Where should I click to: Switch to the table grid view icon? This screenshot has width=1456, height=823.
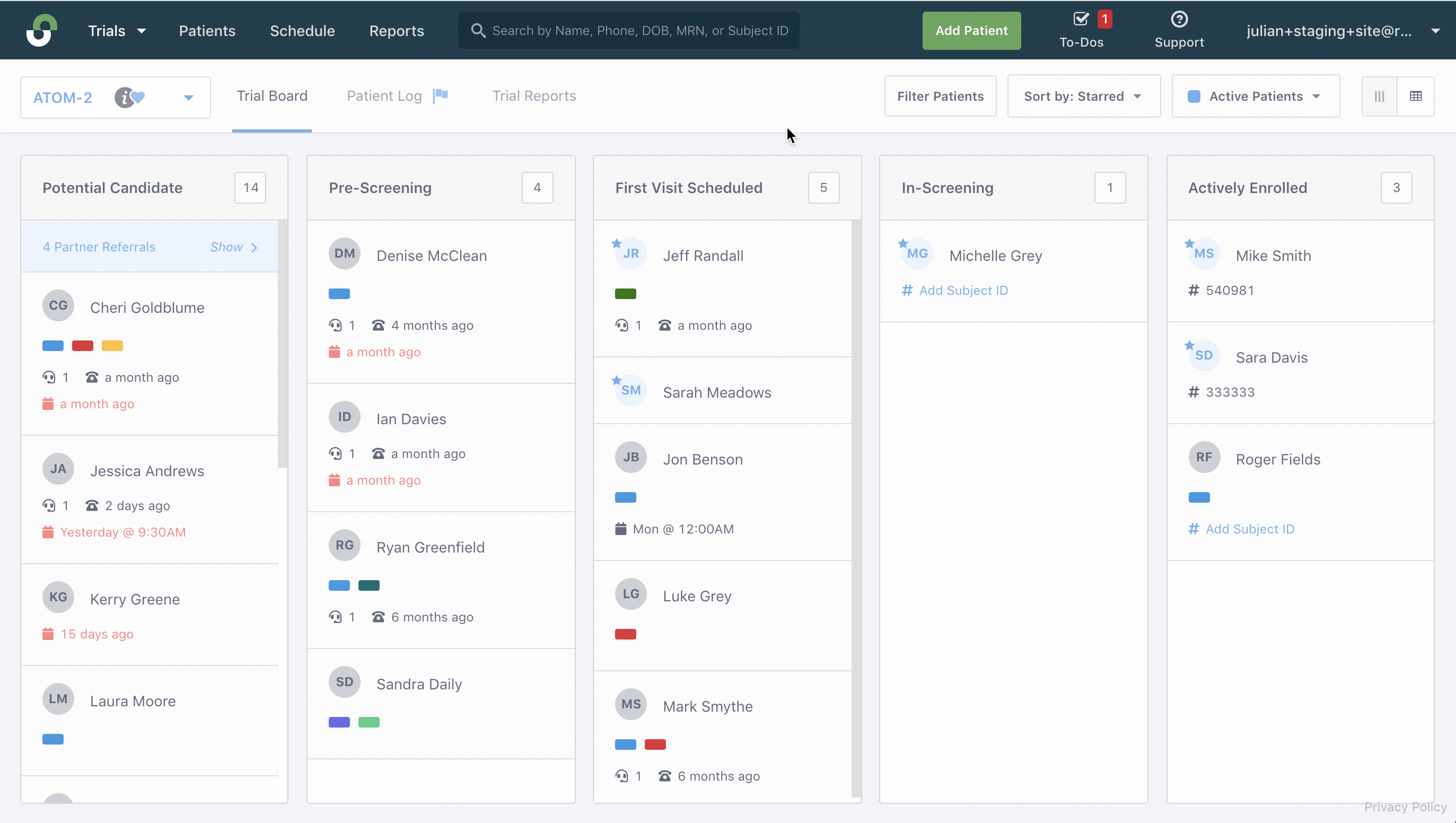coord(1415,96)
